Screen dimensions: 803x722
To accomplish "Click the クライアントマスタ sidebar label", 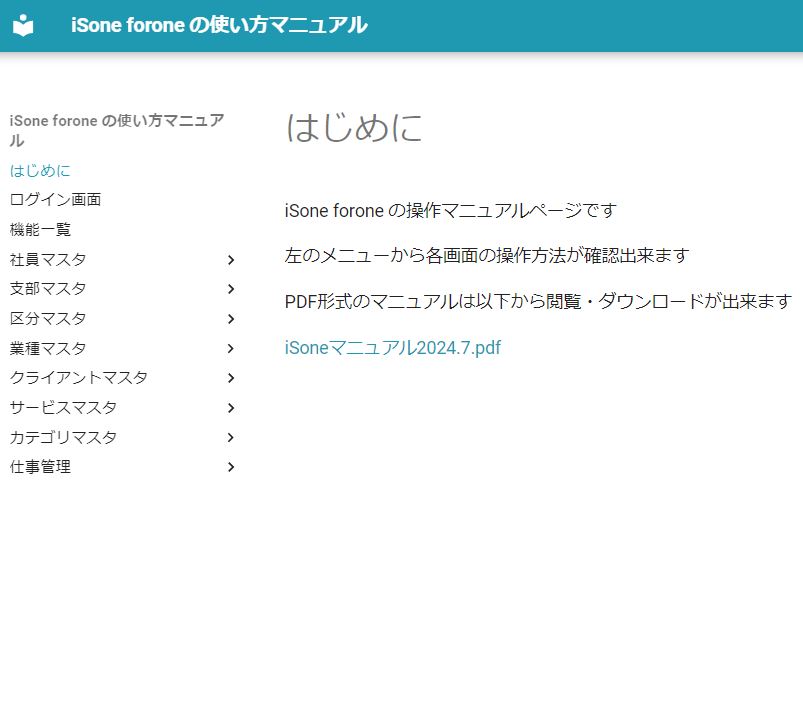I will click(78, 378).
